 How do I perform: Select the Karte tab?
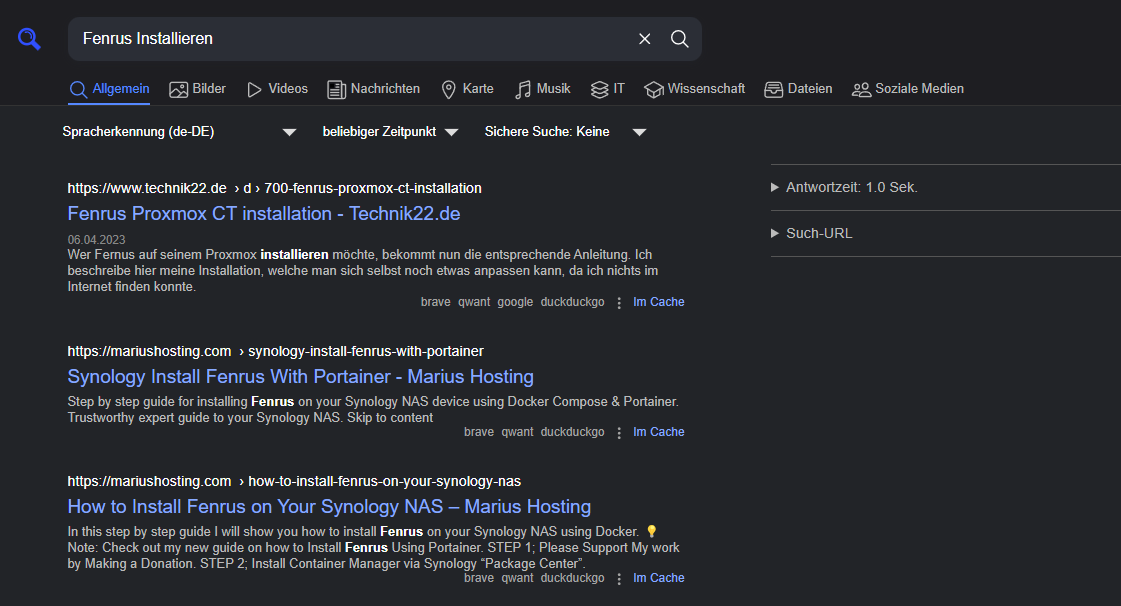coord(468,89)
